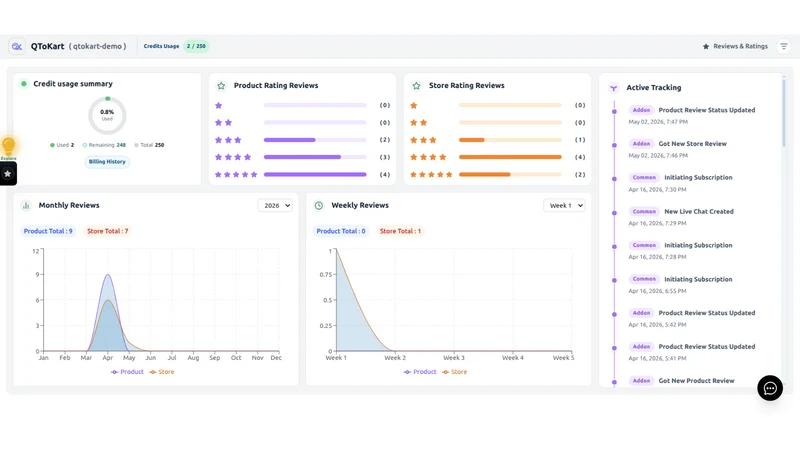Click the Week 1 peak in Weekly chart
Screen dimensions: 800x450
[x=336, y=249]
